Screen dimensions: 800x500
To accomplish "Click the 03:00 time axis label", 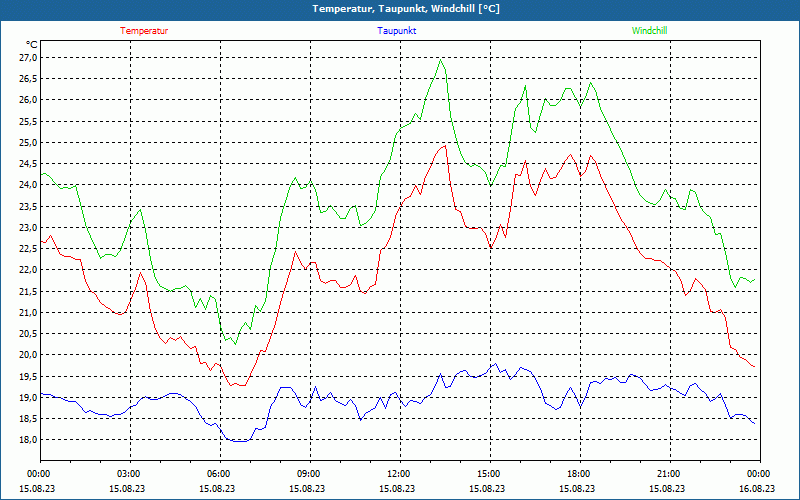I will coord(129,474).
